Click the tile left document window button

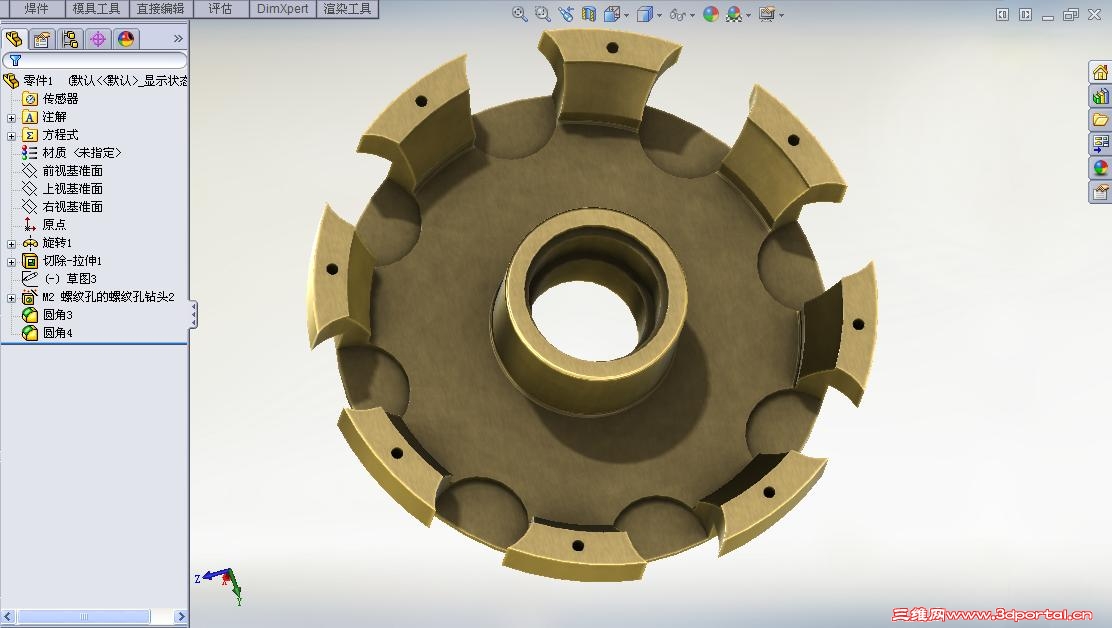pyautogui.click(x=1002, y=15)
